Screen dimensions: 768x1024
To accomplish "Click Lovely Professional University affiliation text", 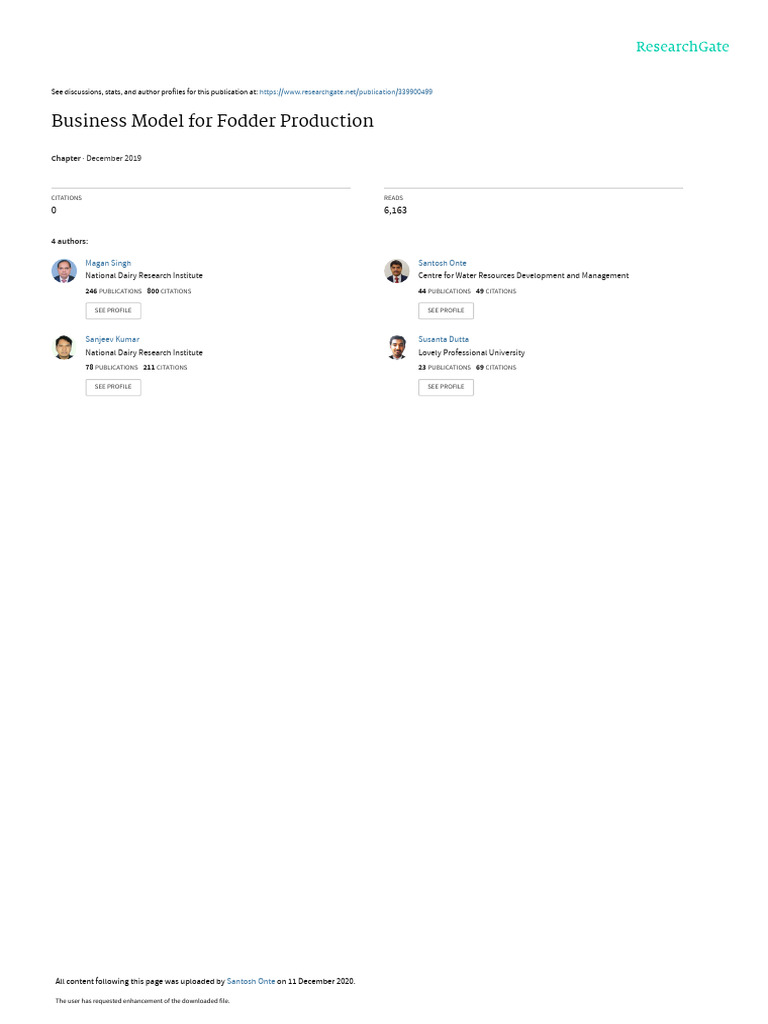I will tap(472, 353).
